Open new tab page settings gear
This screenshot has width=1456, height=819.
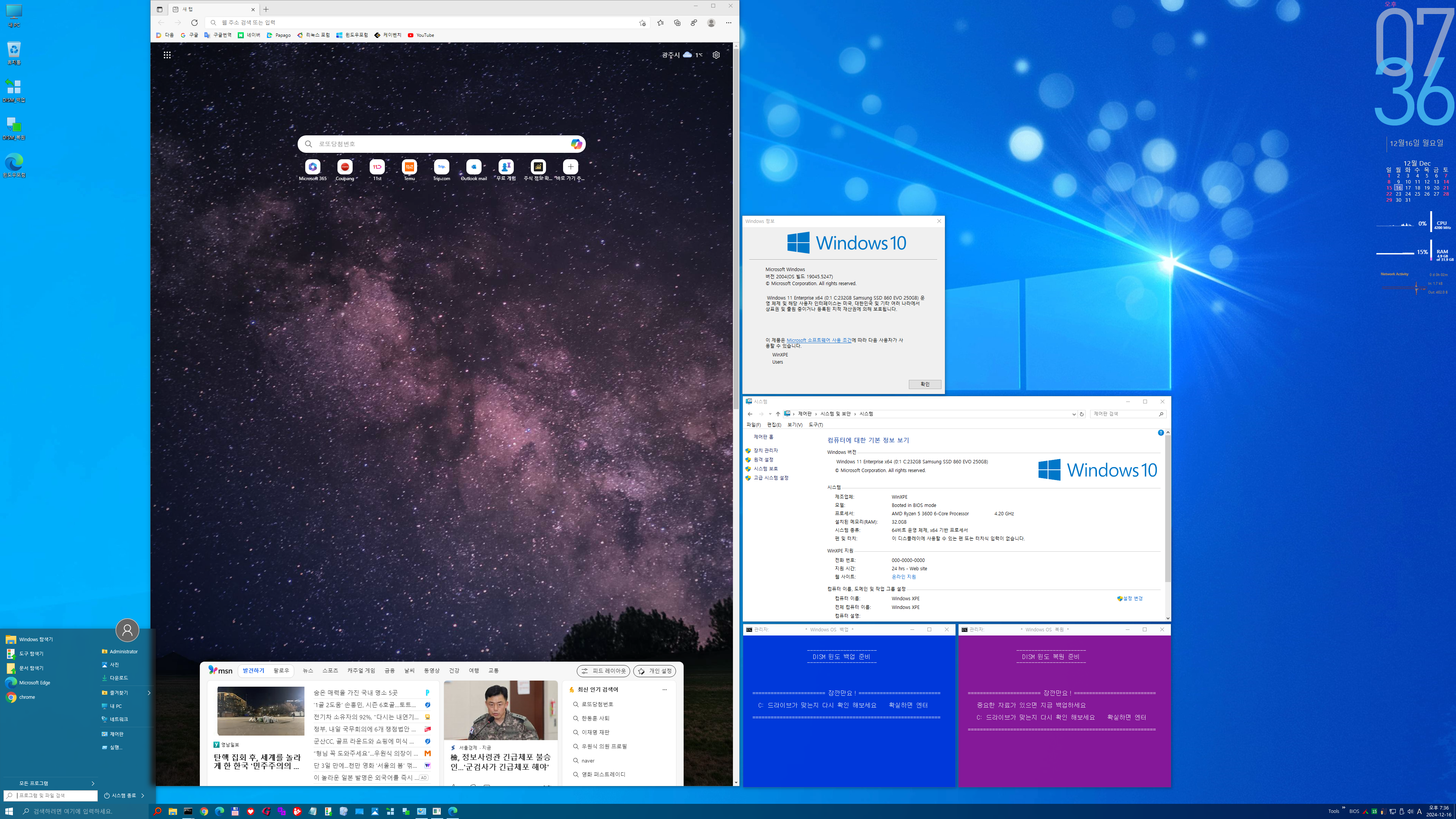point(716,55)
